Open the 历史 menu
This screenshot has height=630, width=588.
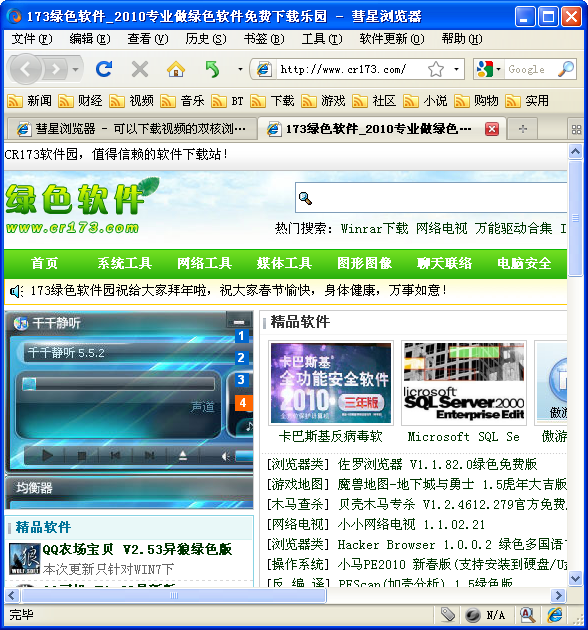206,39
